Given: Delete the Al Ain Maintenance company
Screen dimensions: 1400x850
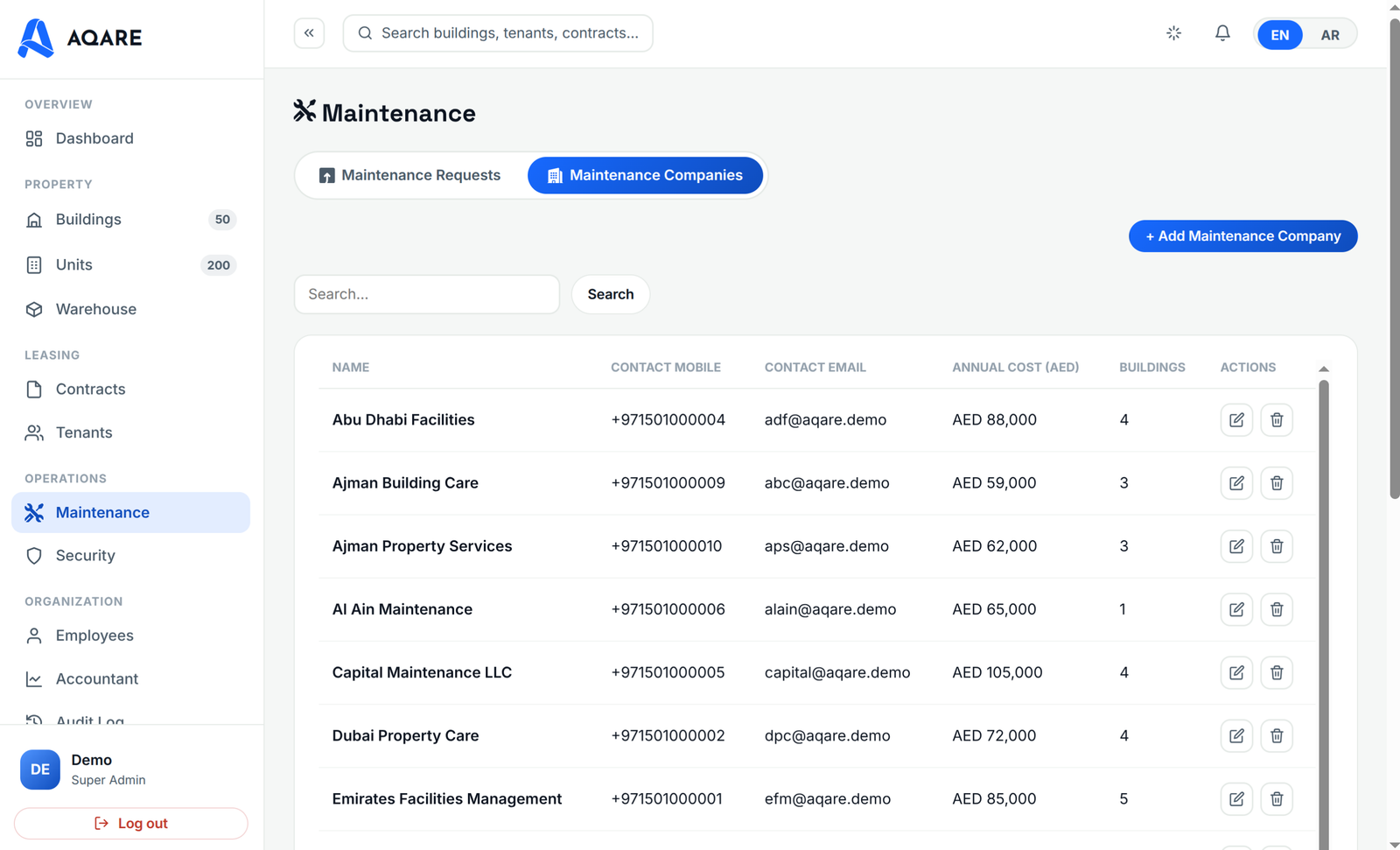Looking at the screenshot, I should click(x=1277, y=609).
